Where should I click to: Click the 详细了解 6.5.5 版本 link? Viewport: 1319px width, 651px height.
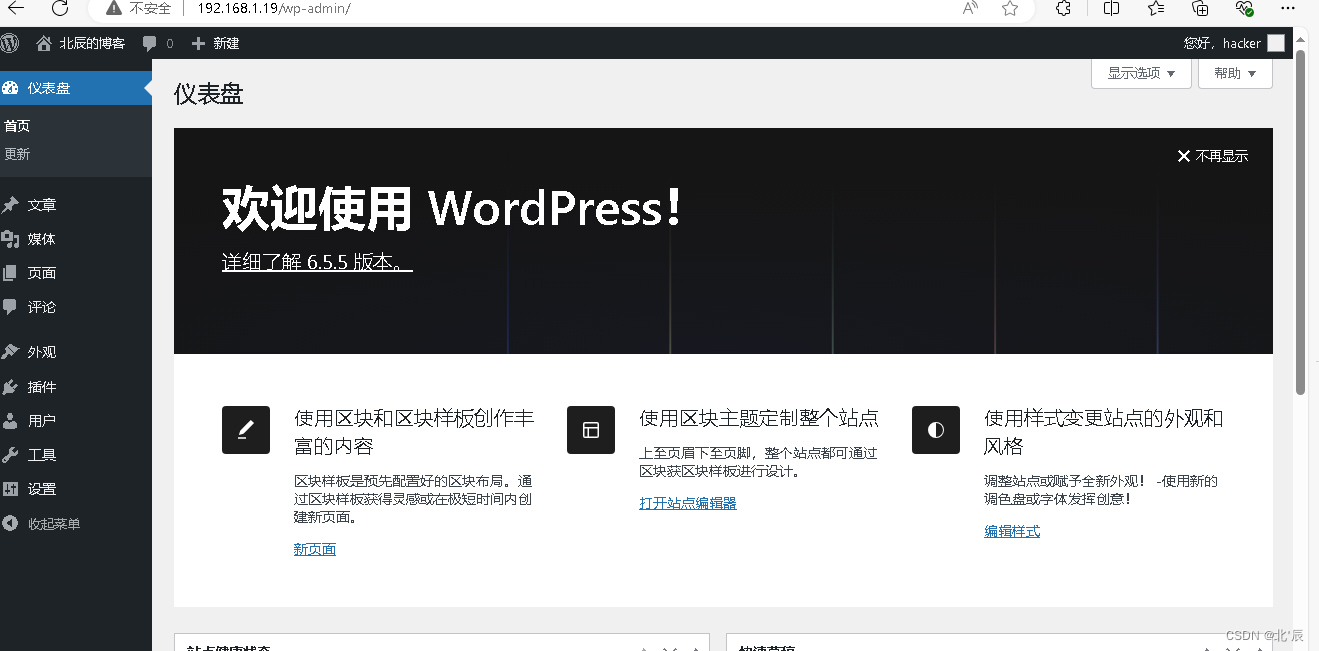coord(317,262)
